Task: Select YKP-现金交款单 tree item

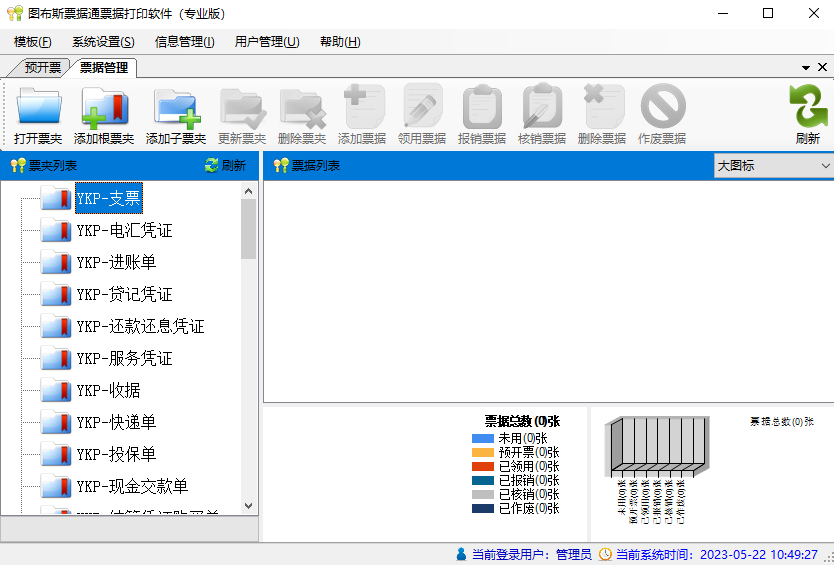Action: click(132, 486)
